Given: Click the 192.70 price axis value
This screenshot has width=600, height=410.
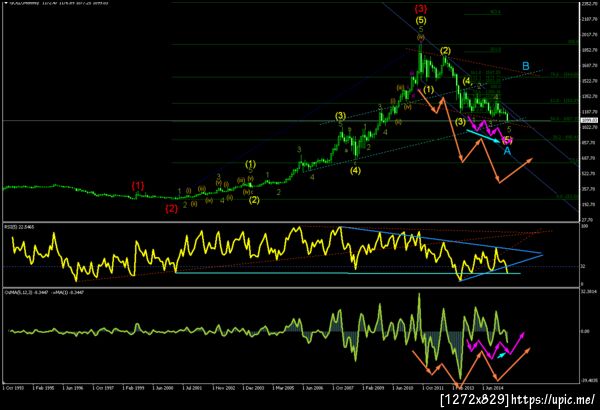Looking at the screenshot, I should click(x=588, y=205).
